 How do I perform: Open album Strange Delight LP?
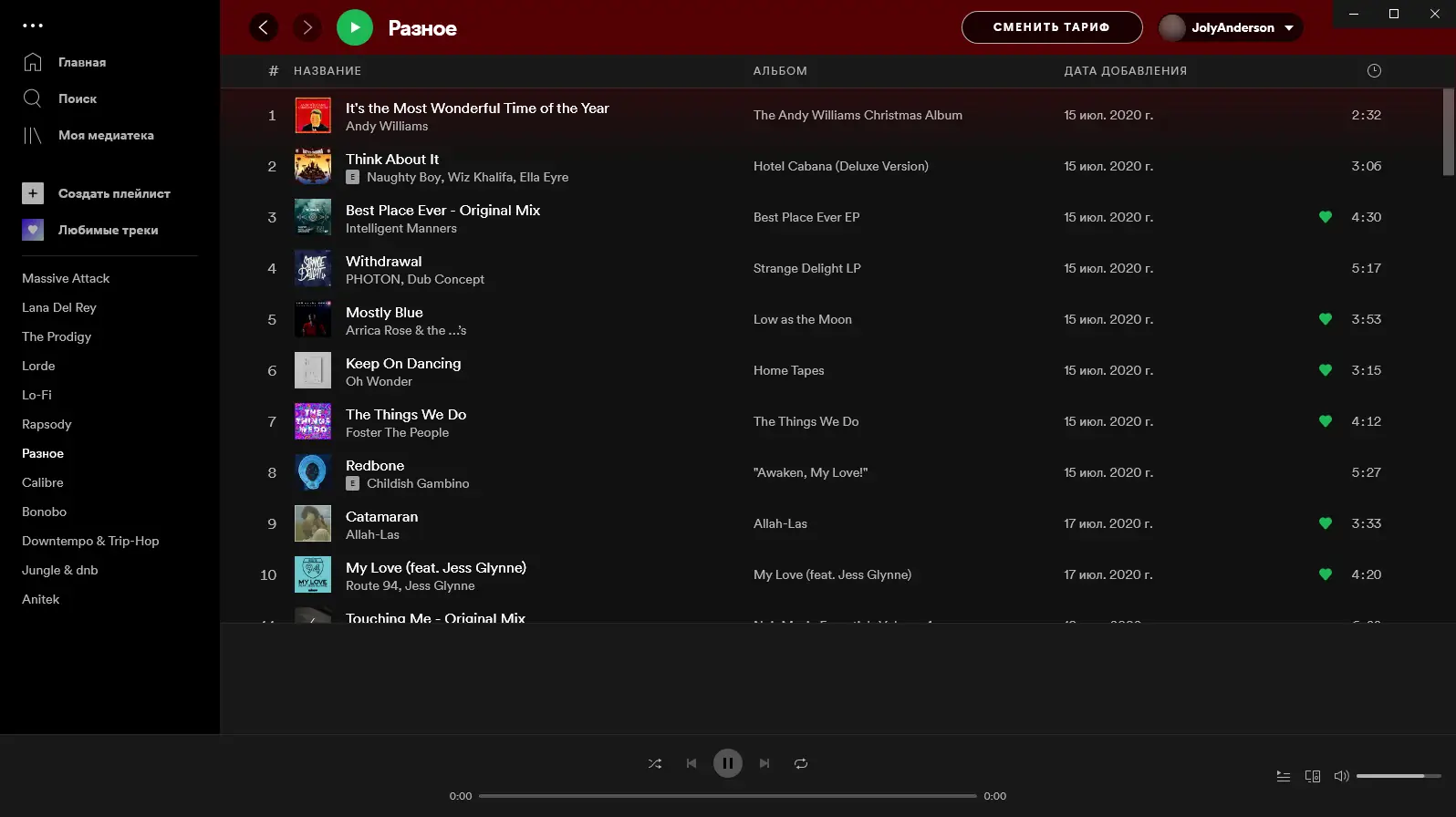coord(807,268)
